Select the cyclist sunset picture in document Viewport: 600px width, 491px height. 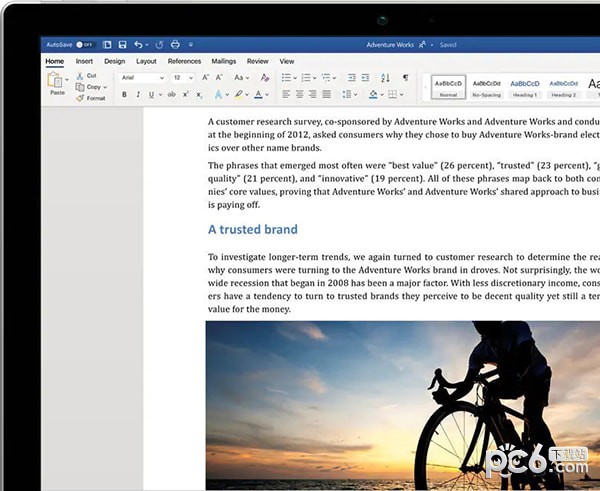[x=403, y=406]
